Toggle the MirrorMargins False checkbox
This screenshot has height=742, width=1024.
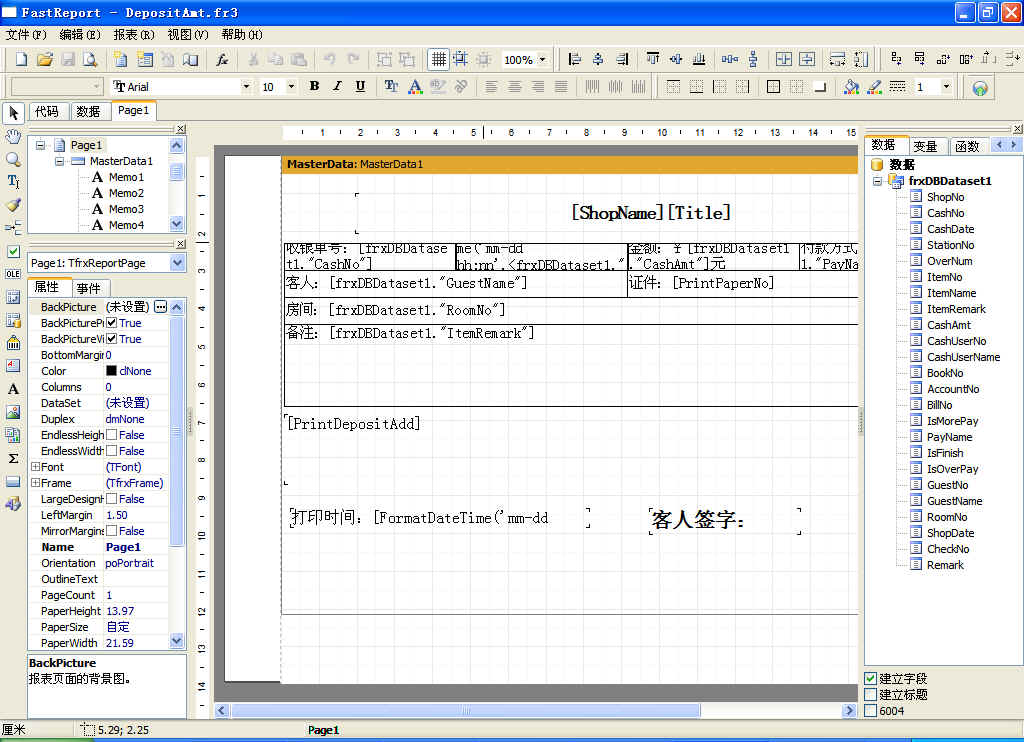pyautogui.click(x=112, y=531)
